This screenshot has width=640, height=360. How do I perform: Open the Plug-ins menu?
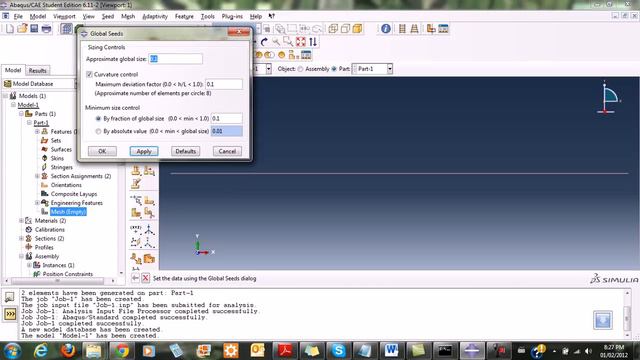(232, 16)
